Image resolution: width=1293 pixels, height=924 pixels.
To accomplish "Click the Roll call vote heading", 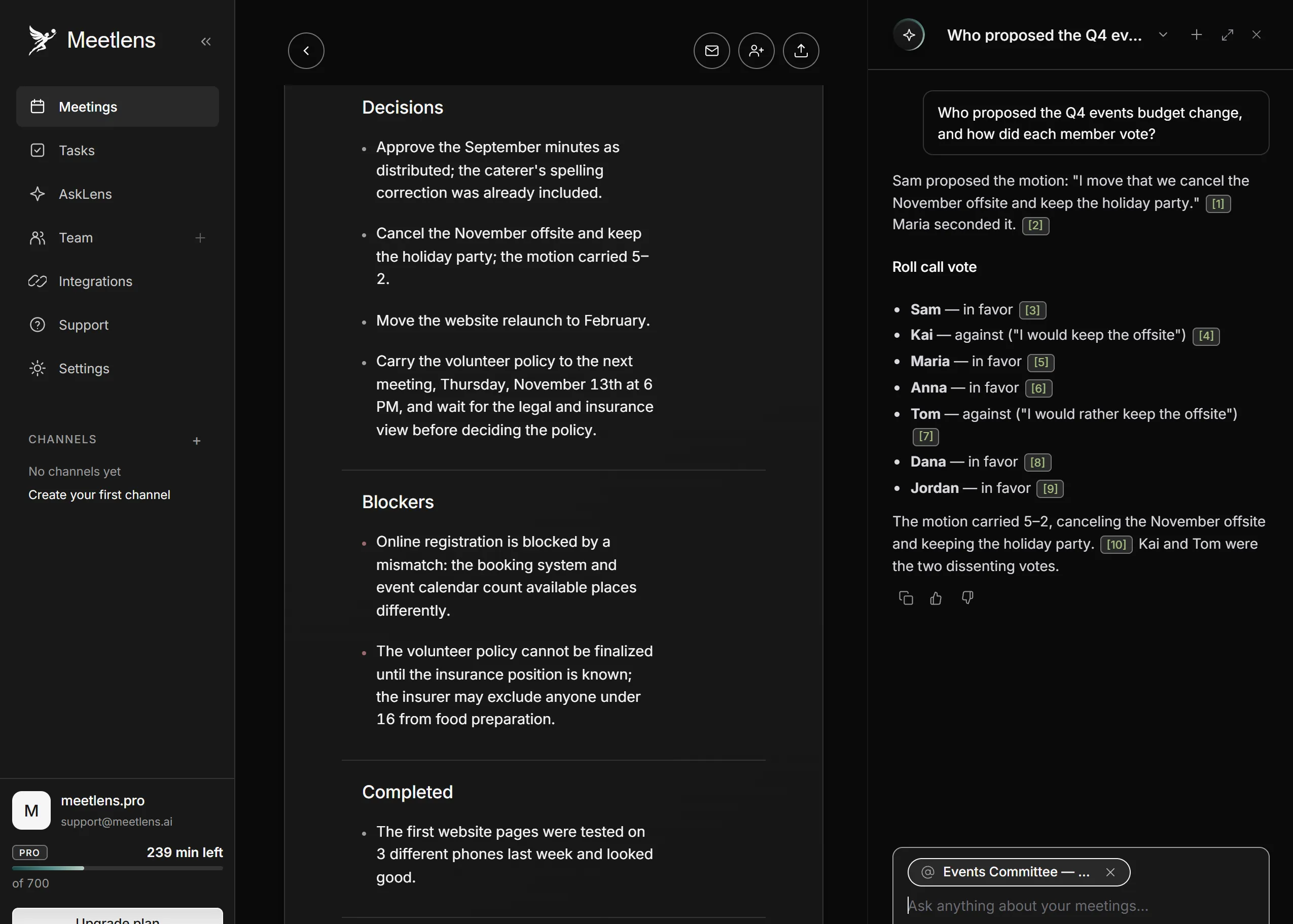I will [934, 267].
